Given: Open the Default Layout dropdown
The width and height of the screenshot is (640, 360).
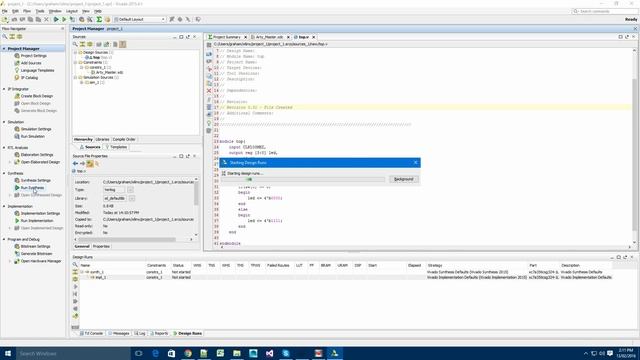Looking at the screenshot, I should [140, 19].
